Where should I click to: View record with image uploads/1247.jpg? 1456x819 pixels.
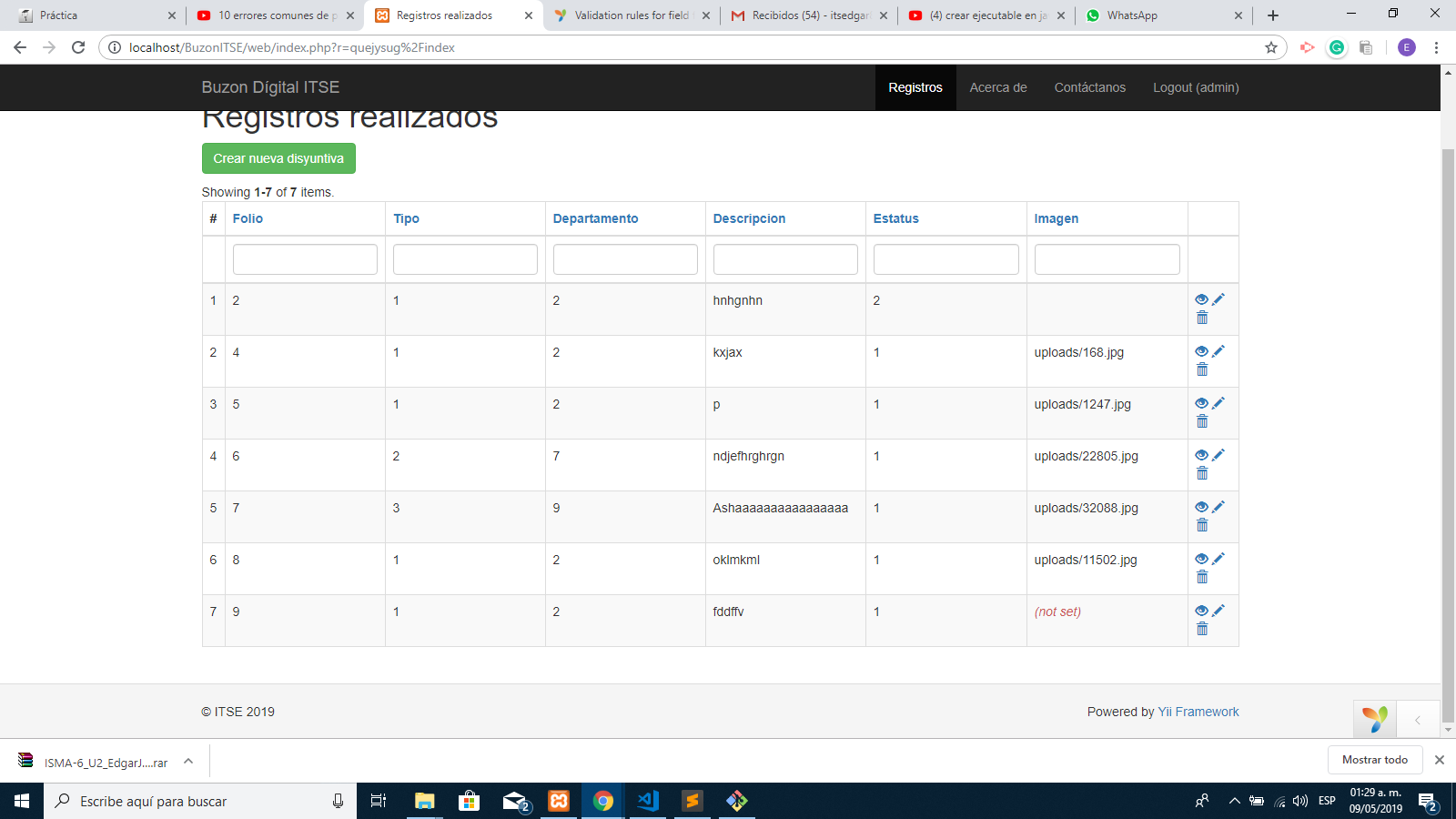(1201, 403)
